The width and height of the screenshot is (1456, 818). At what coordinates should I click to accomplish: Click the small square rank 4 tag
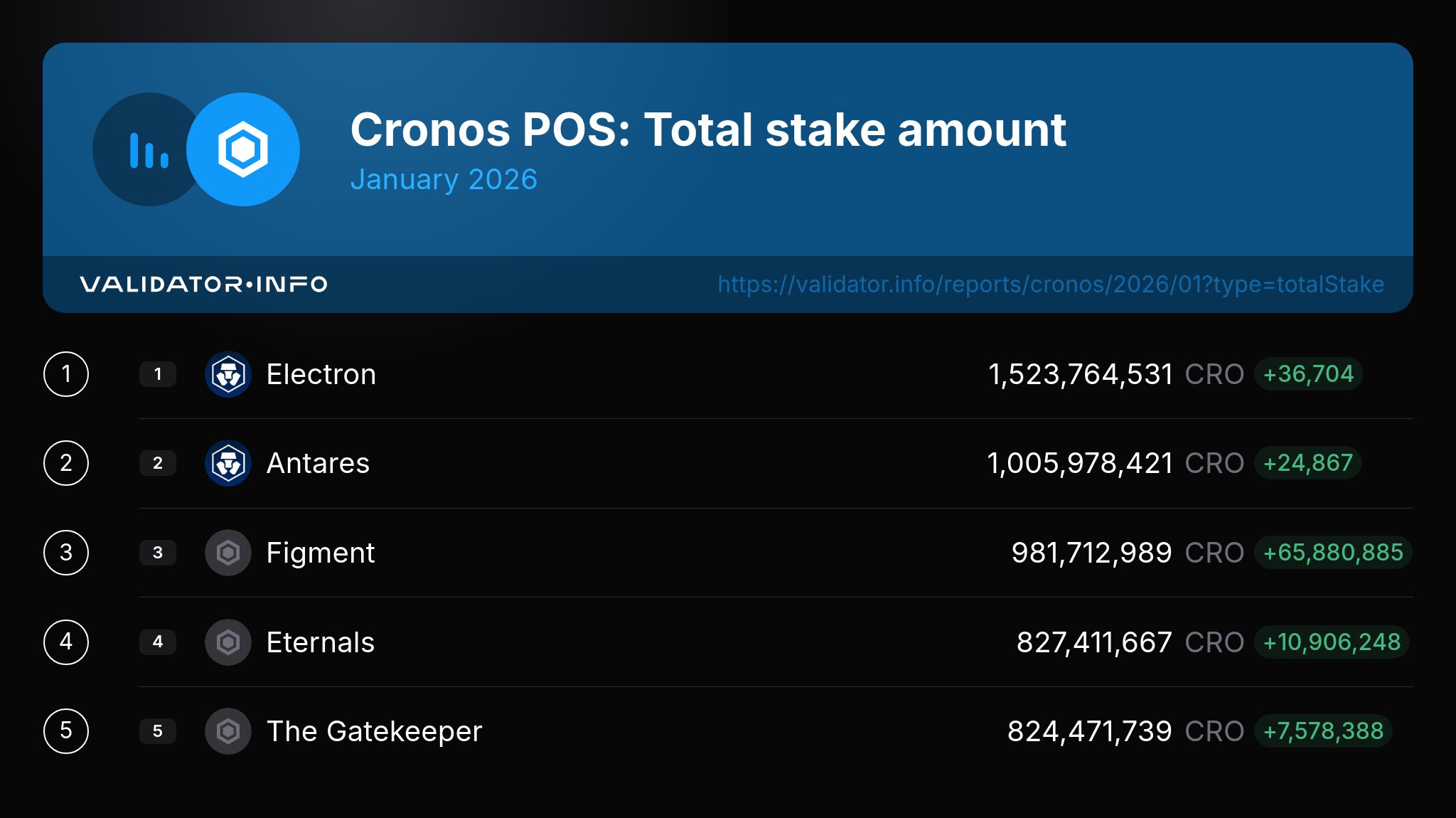coord(158,642)
